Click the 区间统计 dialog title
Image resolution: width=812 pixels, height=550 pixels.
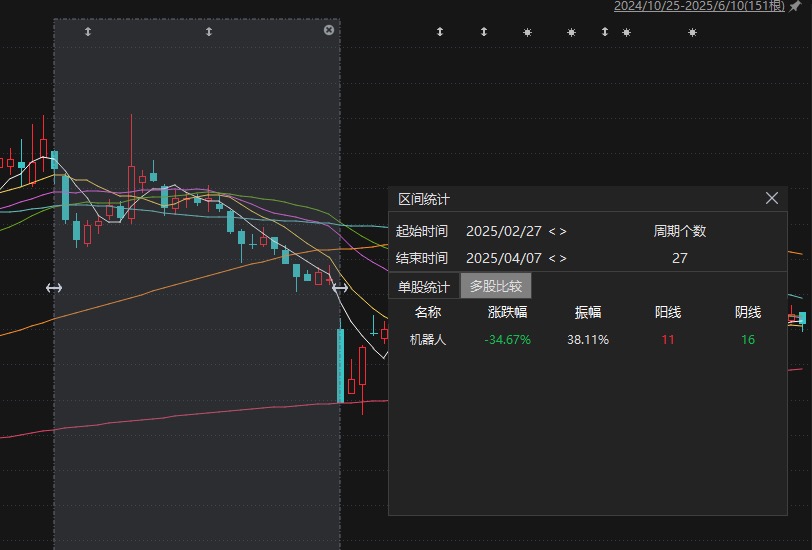click(x=424, y=199)
